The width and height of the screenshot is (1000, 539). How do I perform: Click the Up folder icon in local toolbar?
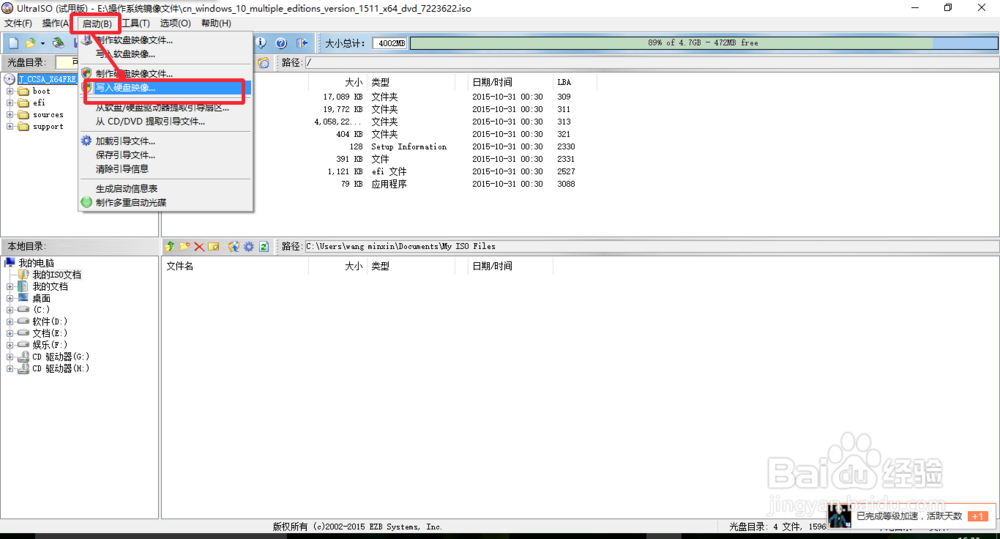[170, 246]
